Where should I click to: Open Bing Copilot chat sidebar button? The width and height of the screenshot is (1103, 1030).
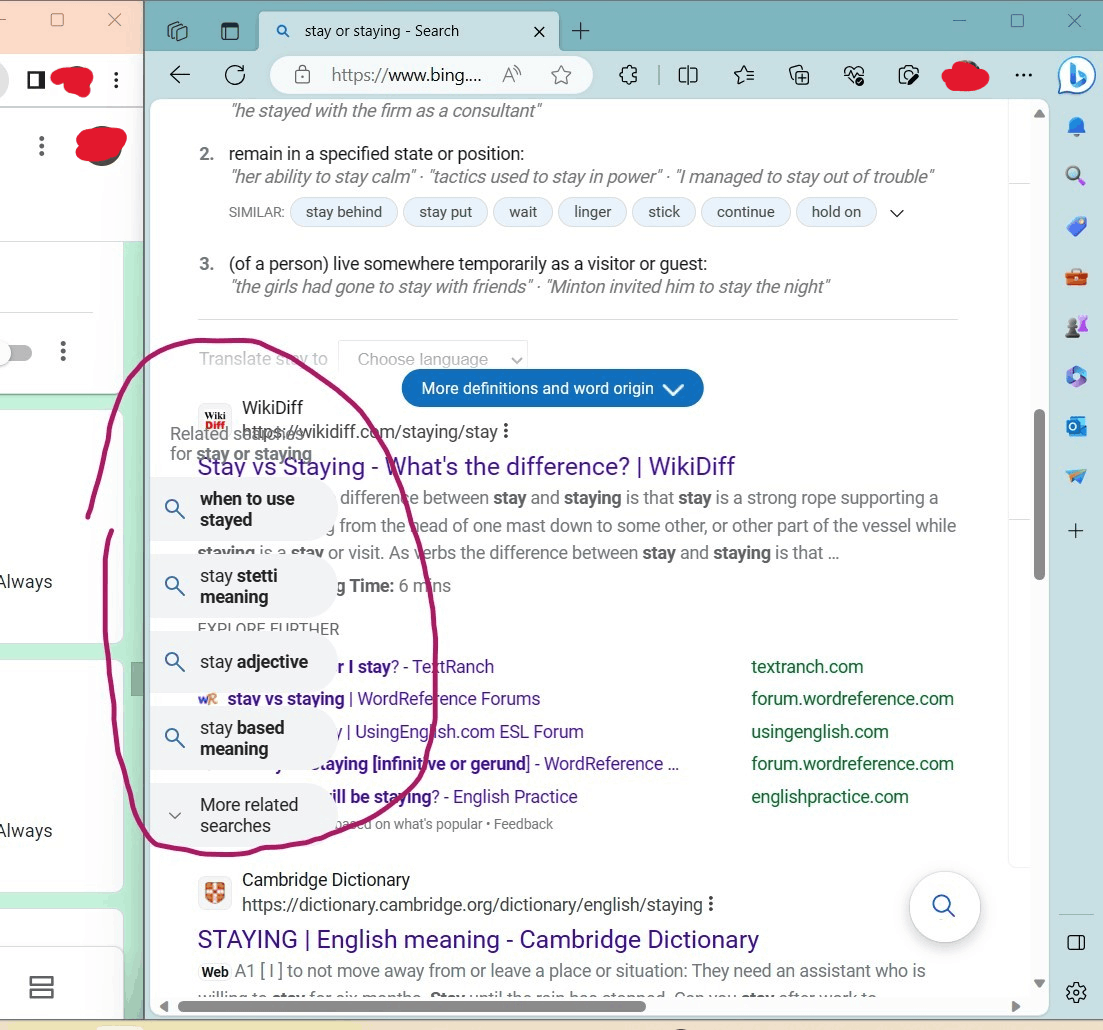point(1076,75)
